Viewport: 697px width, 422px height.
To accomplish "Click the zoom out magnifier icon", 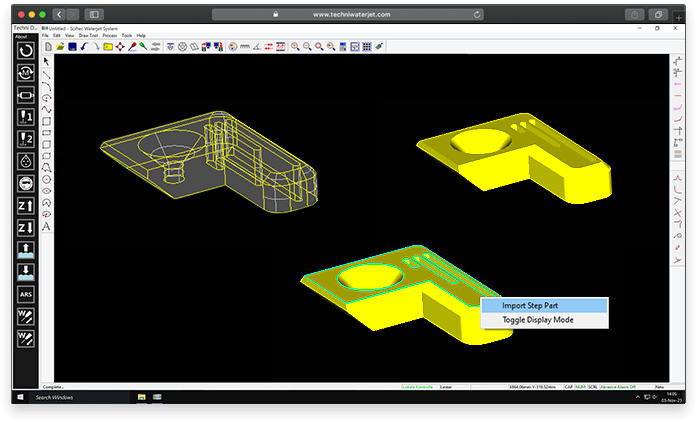I will point(307,47).
